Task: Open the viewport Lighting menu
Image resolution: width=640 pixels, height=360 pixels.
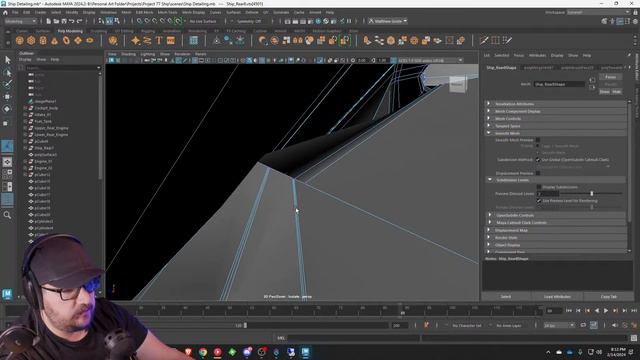Action: (148, 54)
